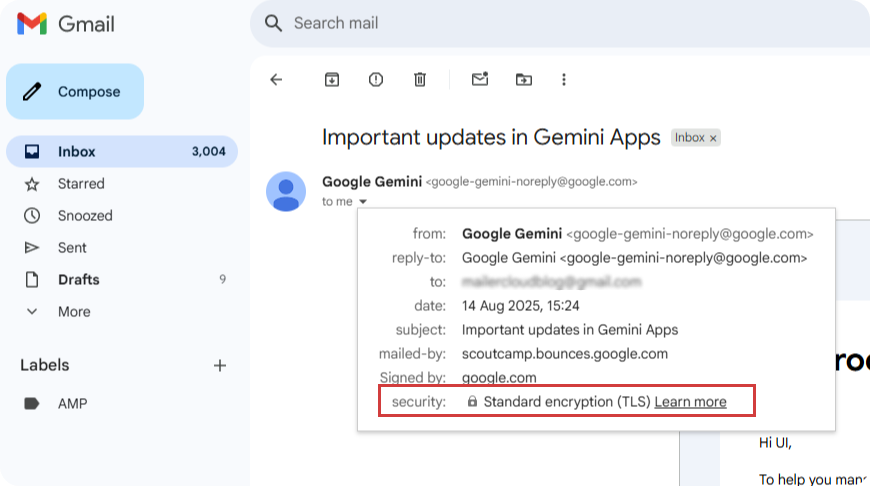Image resolution: width=870 pixels, height=486 pixels.
Task: Click the Snoozed clock icon
Action: [32, 216]
